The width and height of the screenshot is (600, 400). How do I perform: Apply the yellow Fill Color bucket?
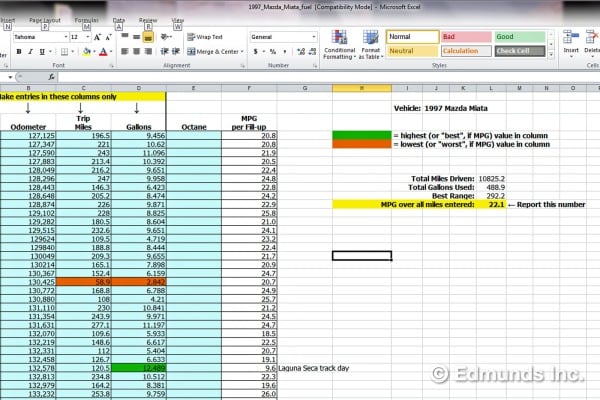click(x=86, y=52)
